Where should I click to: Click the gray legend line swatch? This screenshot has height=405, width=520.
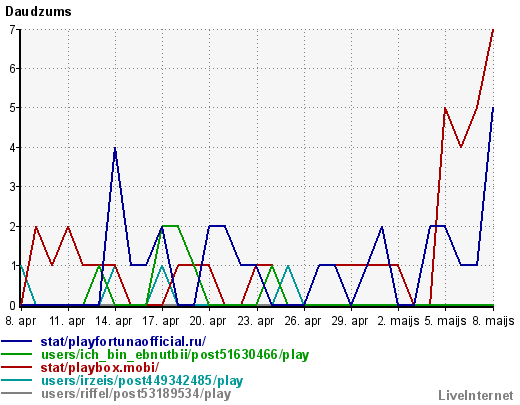(x=17, y=393)
